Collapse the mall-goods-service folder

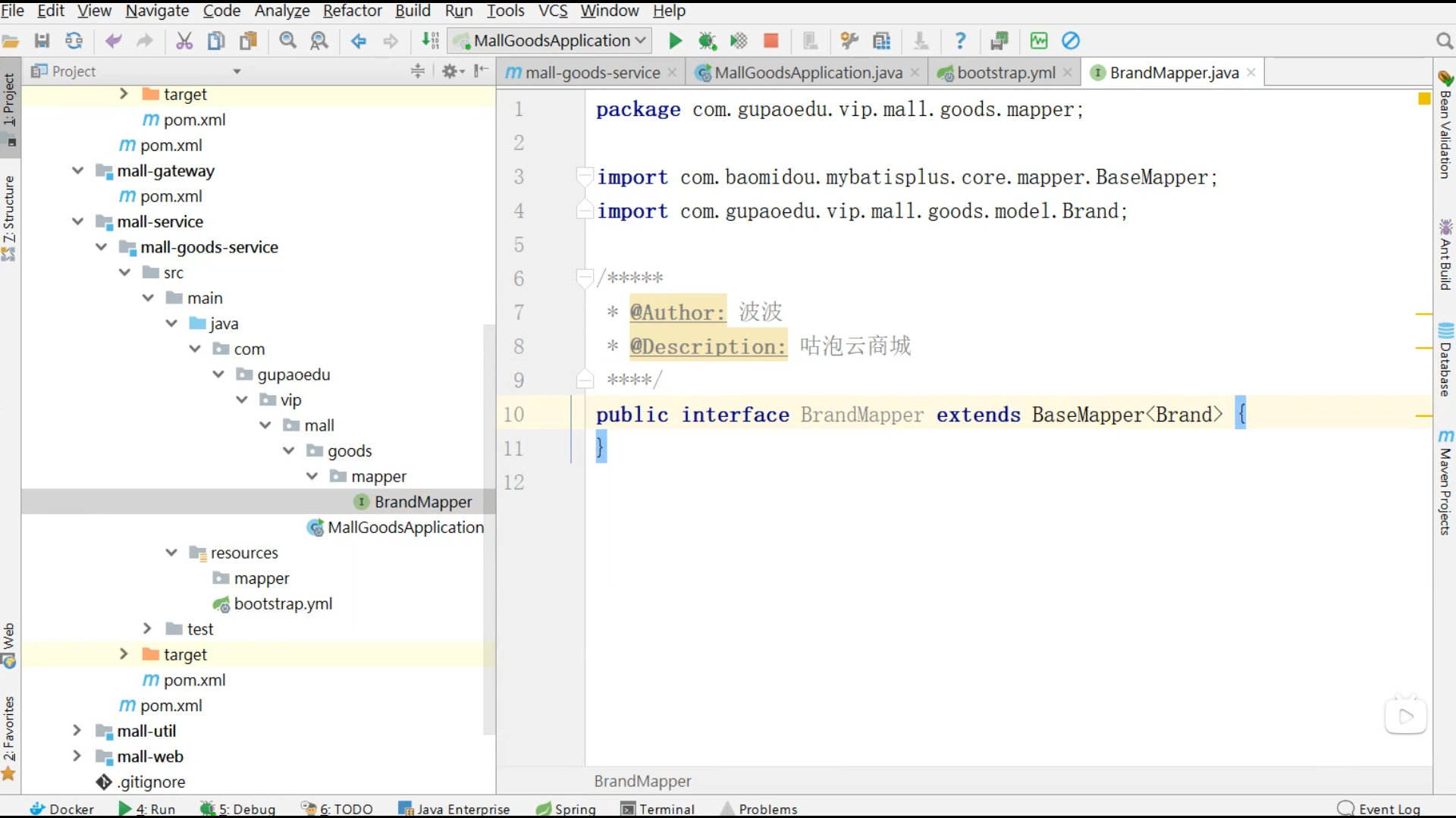(x=102, y=246)
